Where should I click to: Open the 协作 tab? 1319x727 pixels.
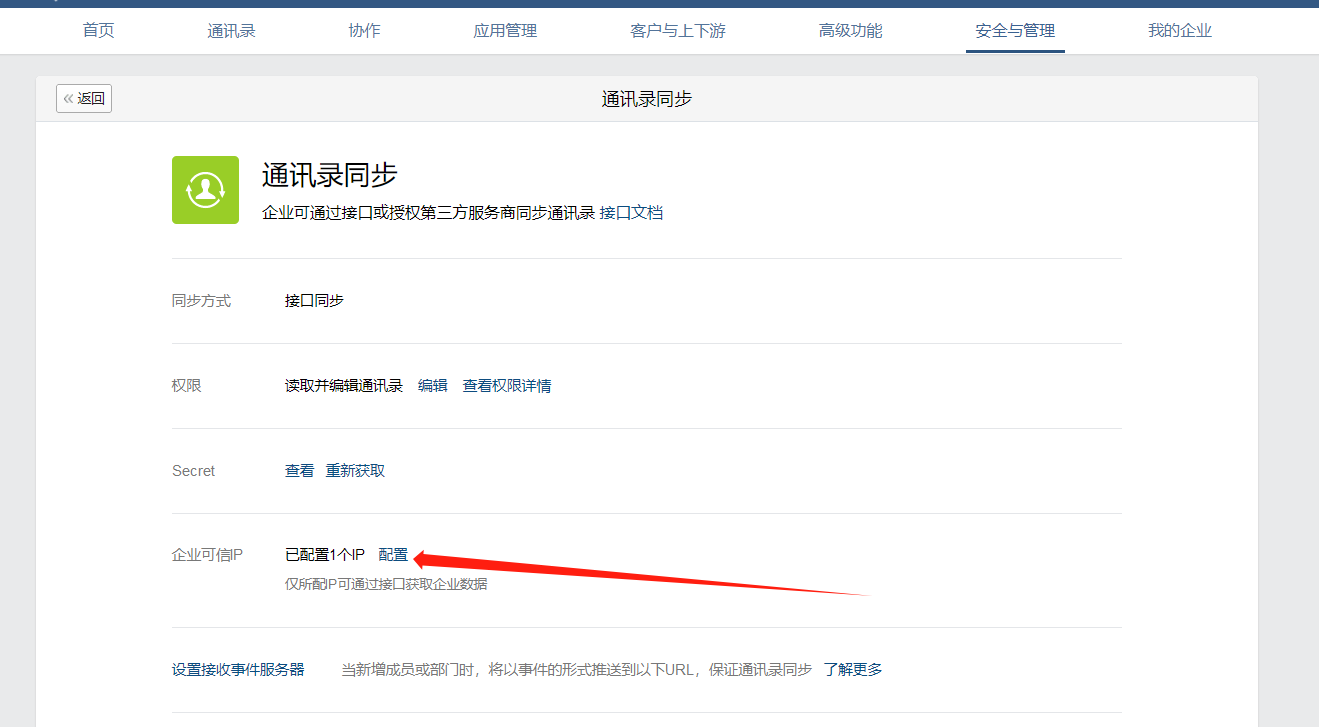pyautogui.click(x=364, y=30)
